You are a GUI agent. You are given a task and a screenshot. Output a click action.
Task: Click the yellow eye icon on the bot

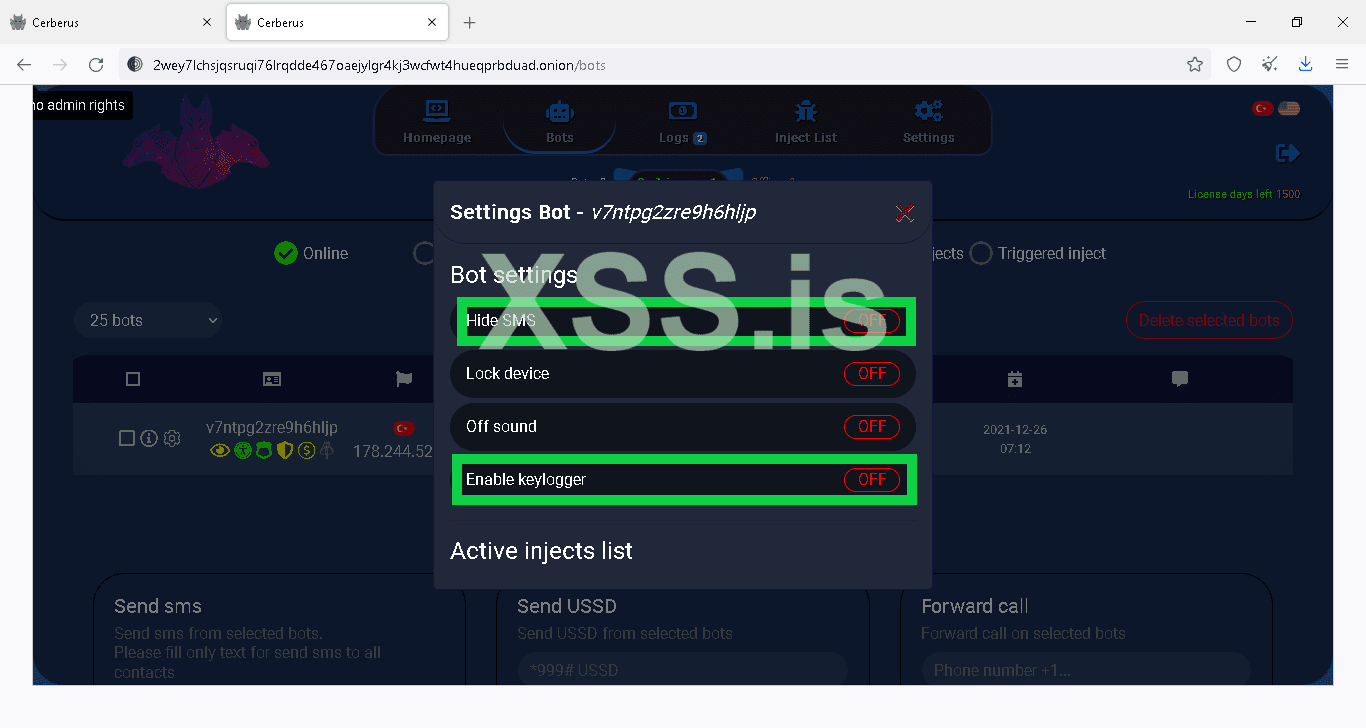pos(219,451)
